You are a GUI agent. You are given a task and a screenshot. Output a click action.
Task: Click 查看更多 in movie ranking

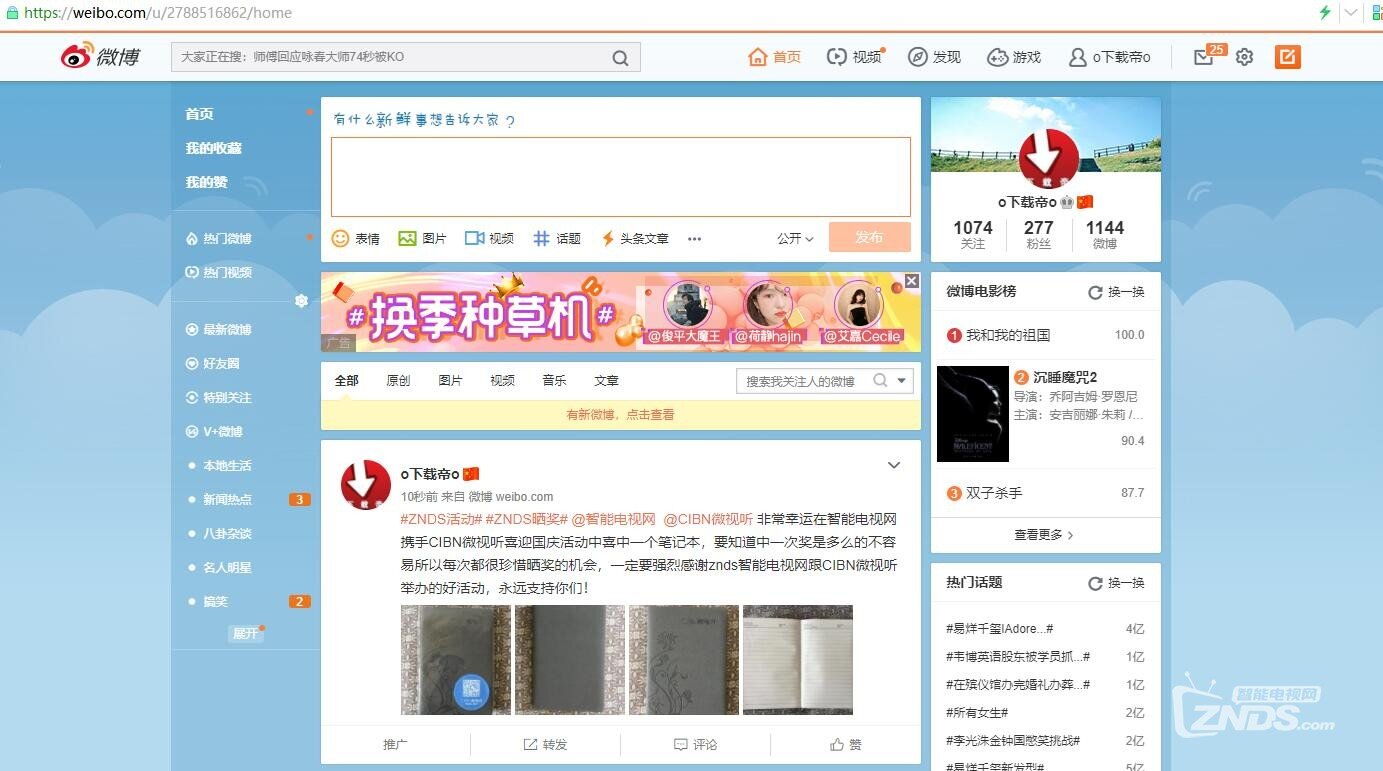(x=1045, y=535)
